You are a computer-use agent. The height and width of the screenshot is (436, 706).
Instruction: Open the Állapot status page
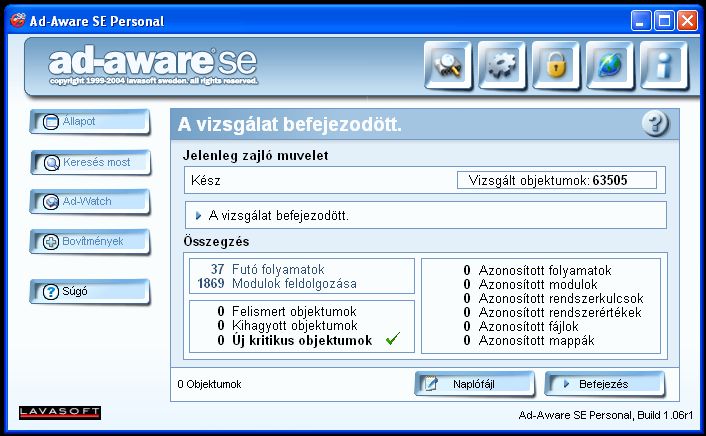click(x=90, y=122)
